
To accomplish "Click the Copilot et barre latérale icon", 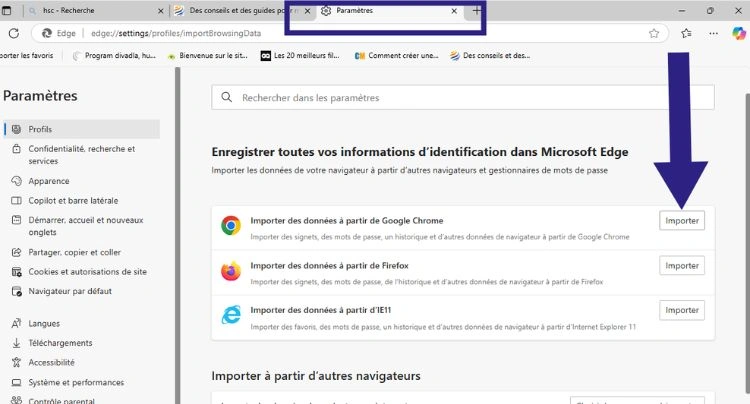I will coord(16,200).
